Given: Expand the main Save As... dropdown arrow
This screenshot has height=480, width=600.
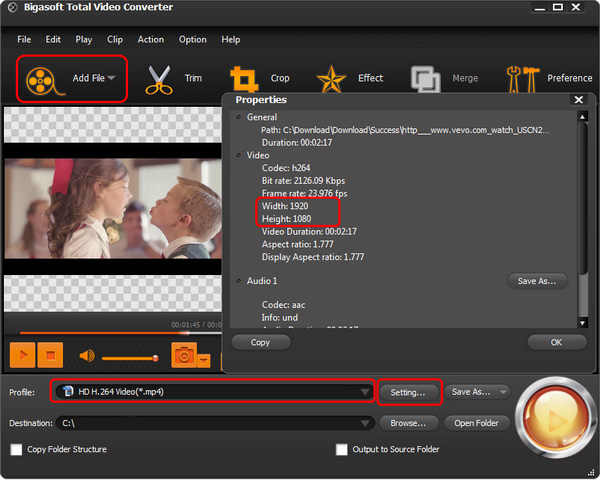Looking at the screenshot, I should point(503,392).
